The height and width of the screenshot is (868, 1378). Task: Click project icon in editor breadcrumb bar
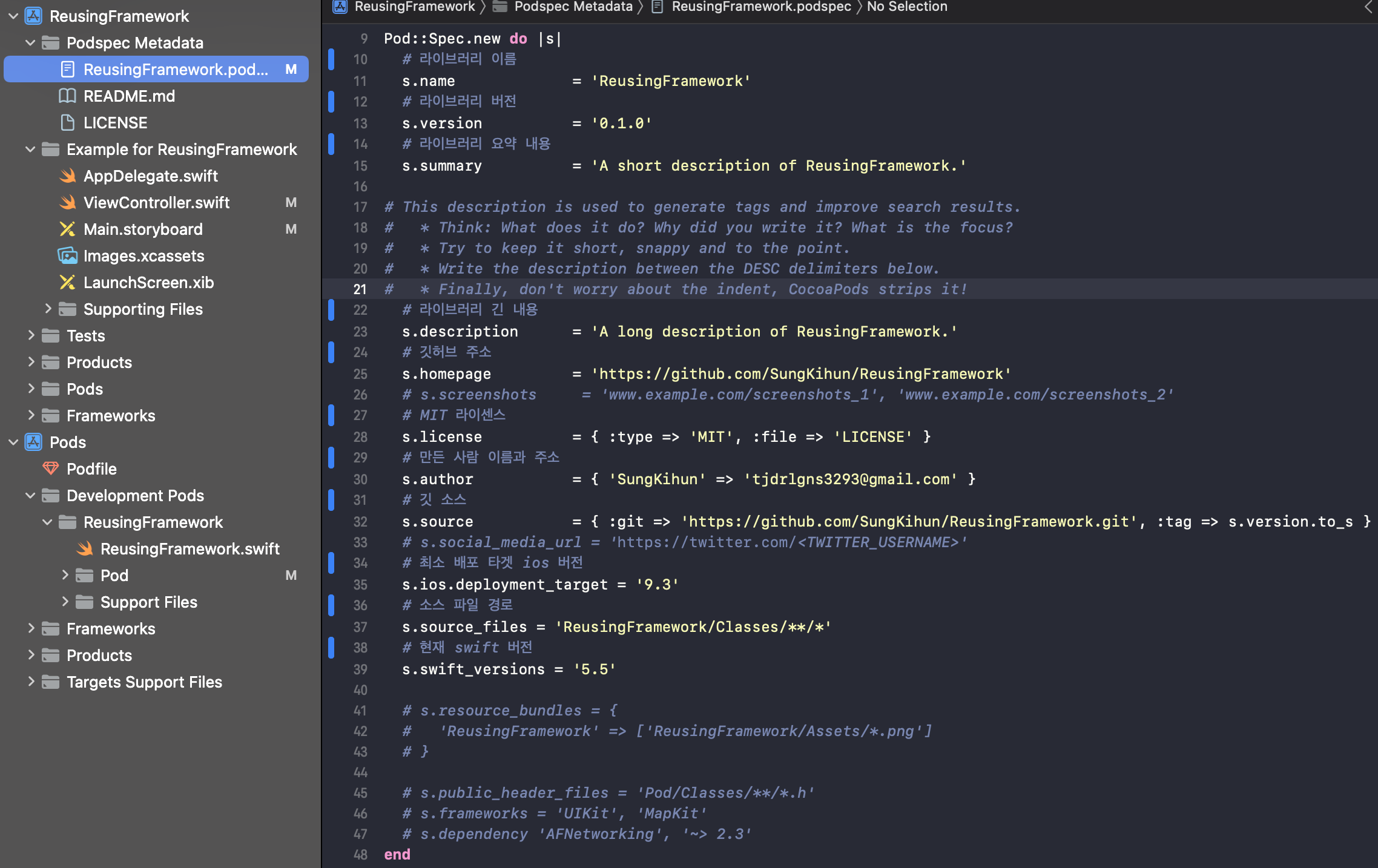click(x=340, y=7)
